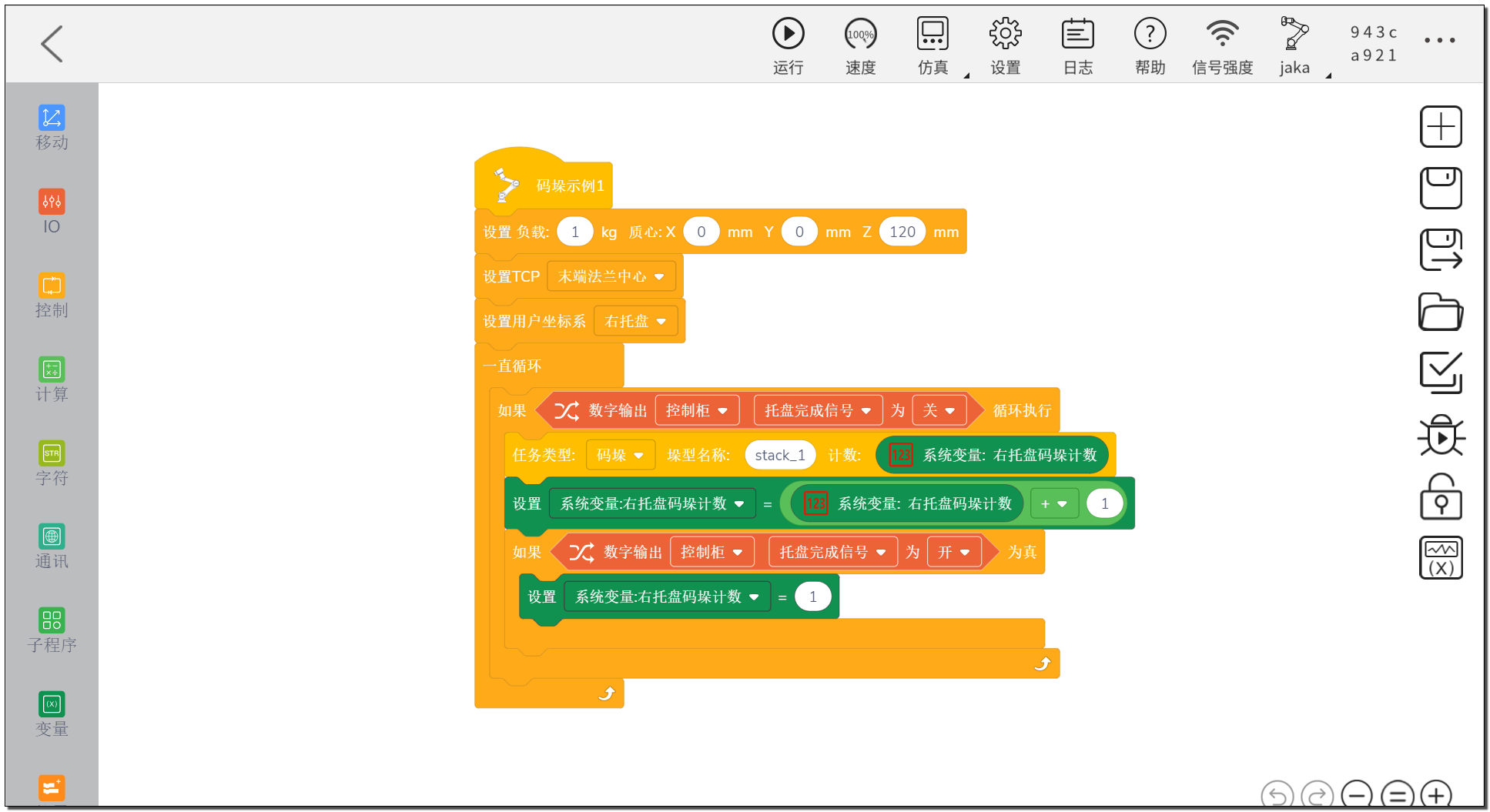
Task: Expand variable dropdown in reset 设置 block
Action: [667, 596]
